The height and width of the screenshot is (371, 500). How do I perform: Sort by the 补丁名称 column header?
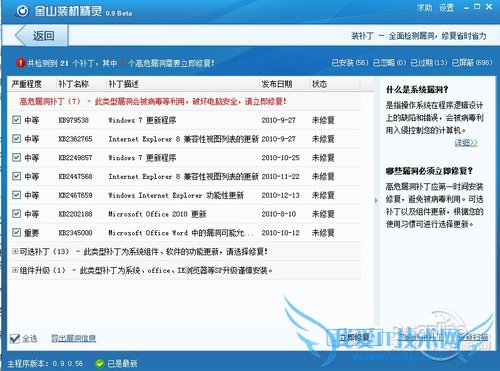coord(74,84)
